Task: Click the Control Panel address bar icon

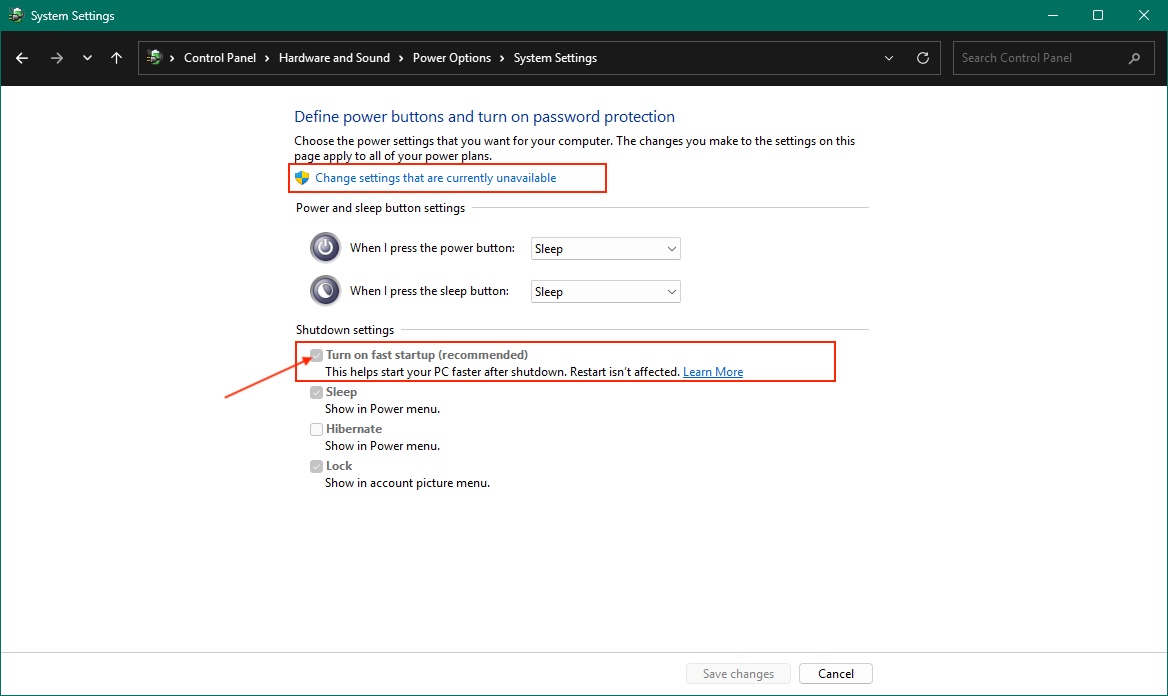Action: click(154, 58)
